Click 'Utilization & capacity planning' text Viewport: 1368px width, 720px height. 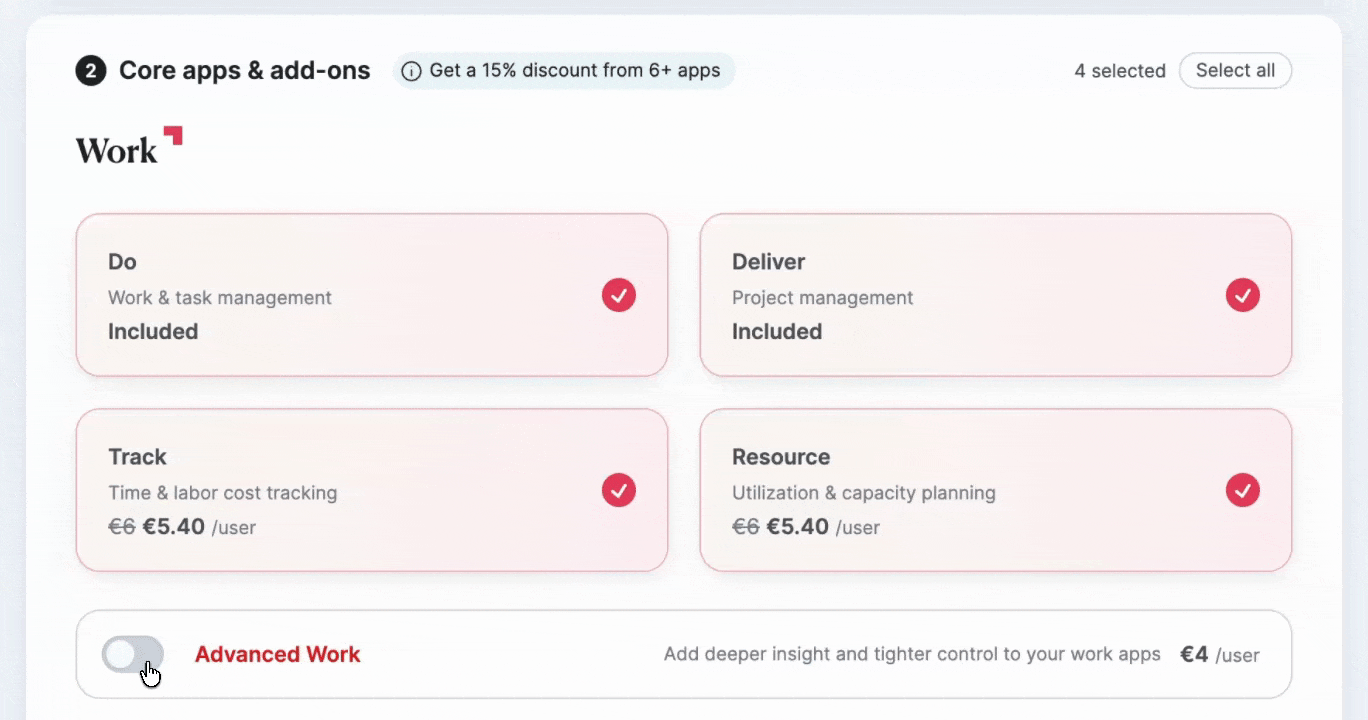pos(864,493)
